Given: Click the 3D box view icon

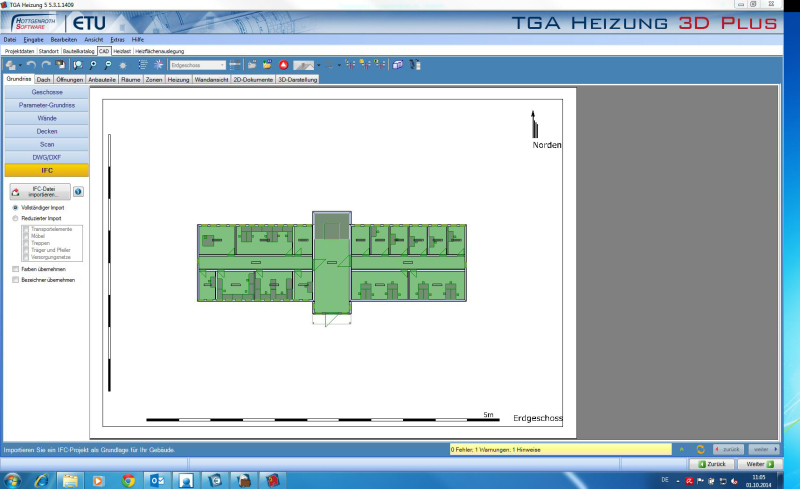Looking at the screenshot, I should coord(398,65).
